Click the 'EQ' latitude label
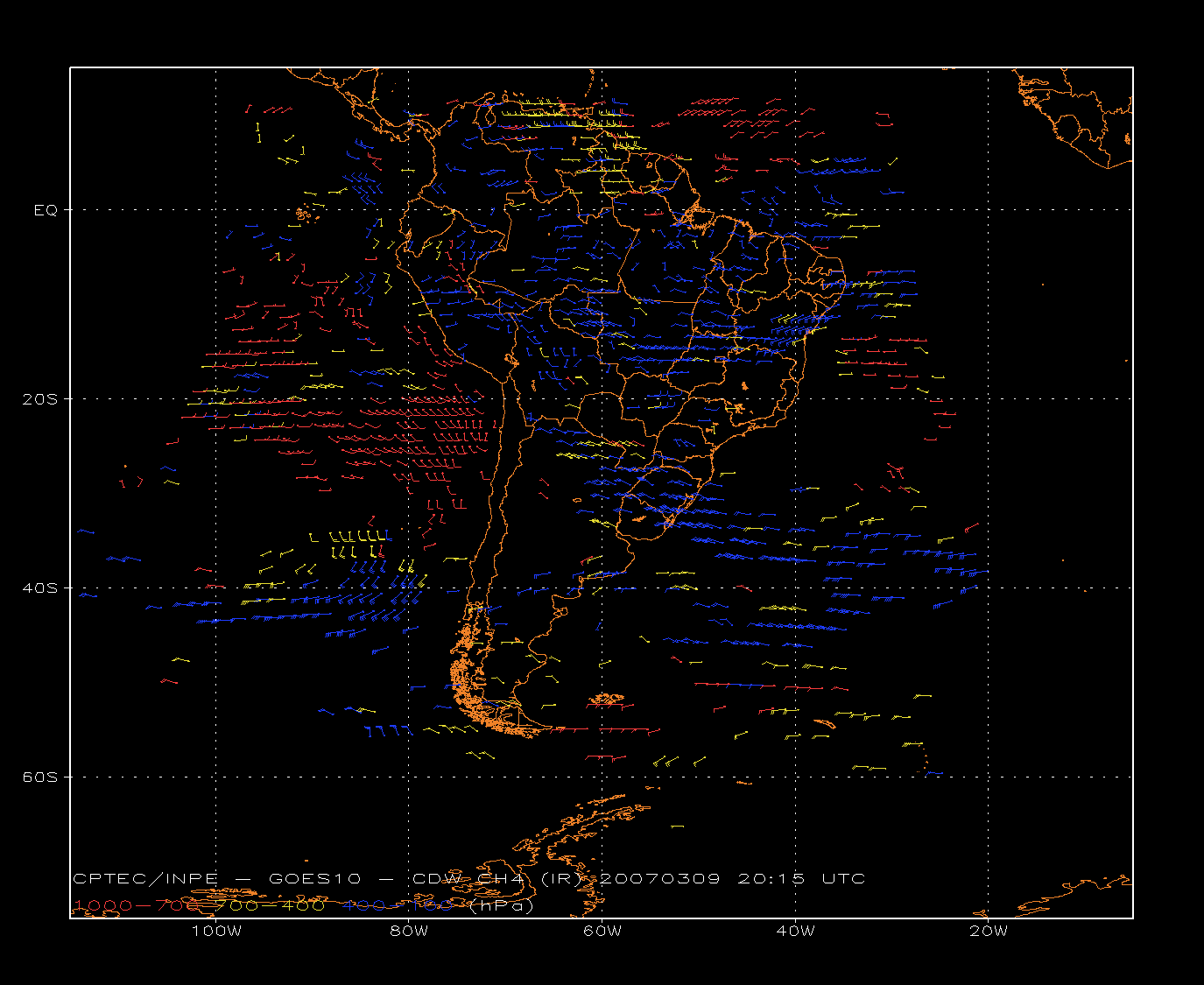Screen dimensions: 1204x985 [46, 210]
